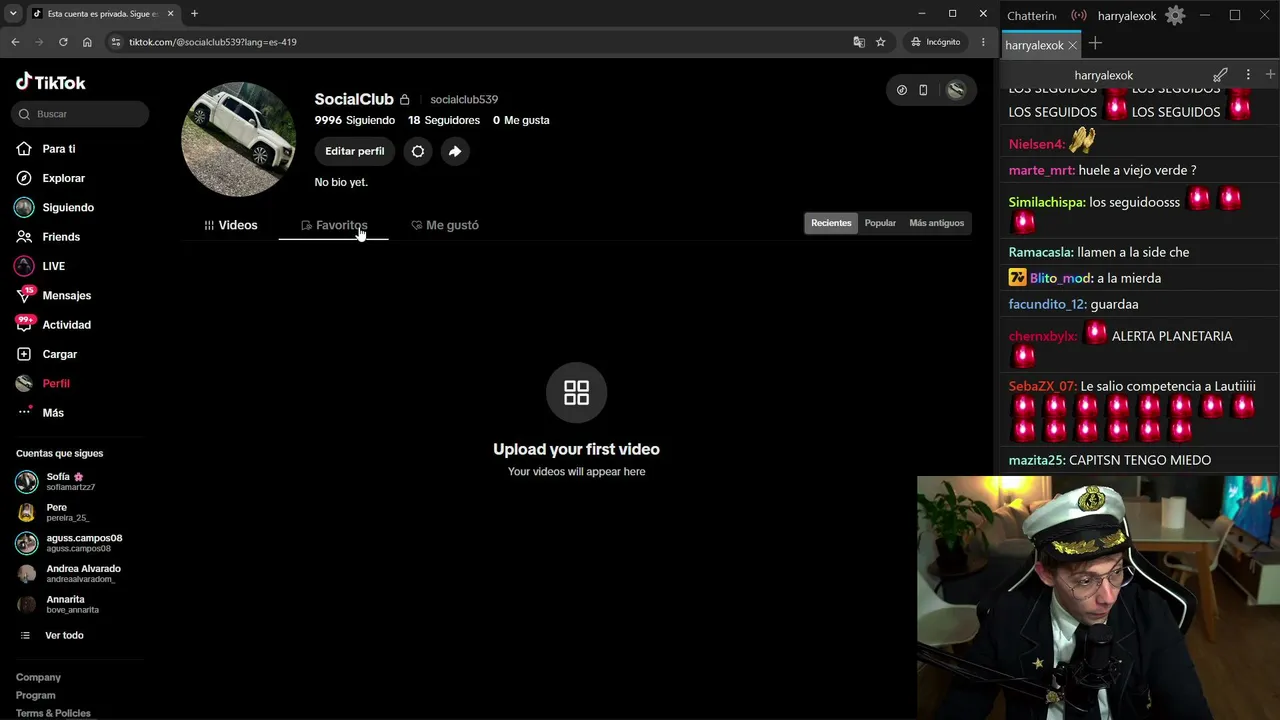
Task: Open the Program footer link
Action: (x=35, y=696)
